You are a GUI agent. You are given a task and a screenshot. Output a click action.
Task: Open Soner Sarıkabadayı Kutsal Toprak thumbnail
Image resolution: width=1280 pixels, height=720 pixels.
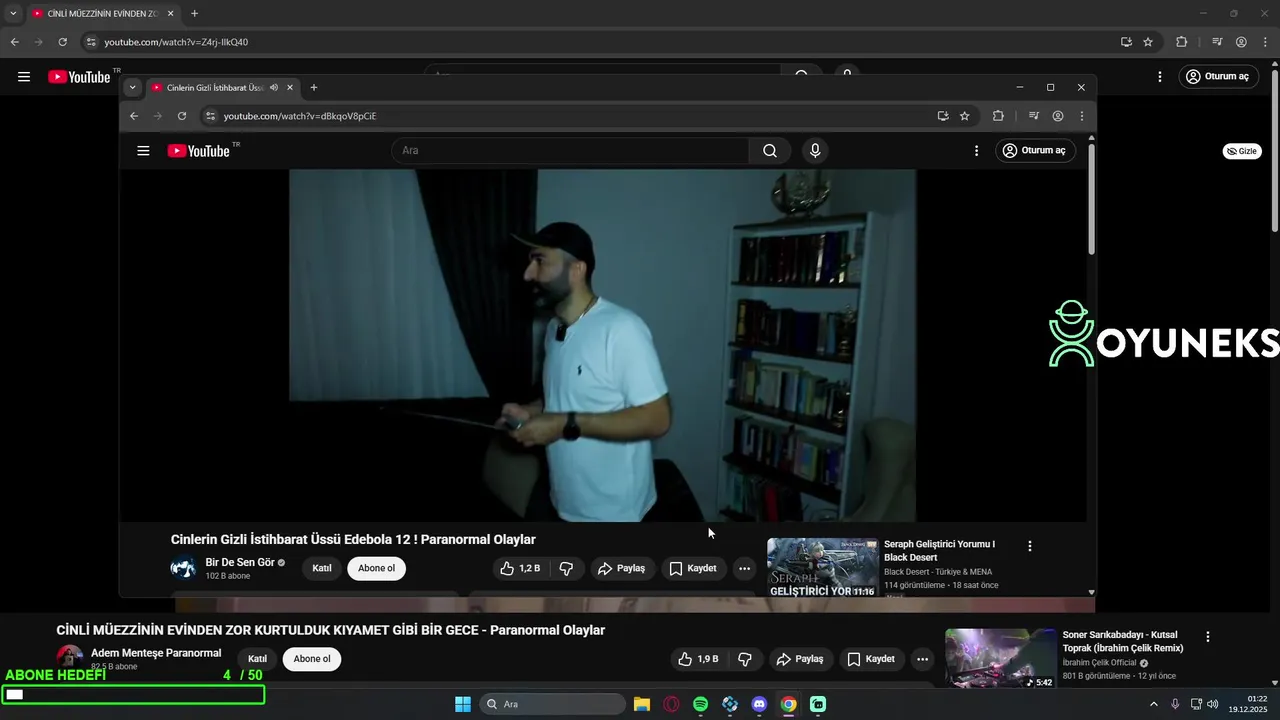click(1000, 658)
